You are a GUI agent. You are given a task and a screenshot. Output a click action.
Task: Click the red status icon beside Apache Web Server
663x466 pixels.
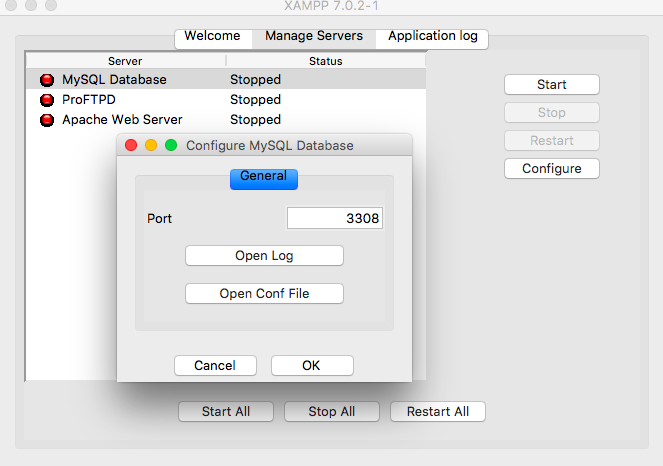(47, 120)
